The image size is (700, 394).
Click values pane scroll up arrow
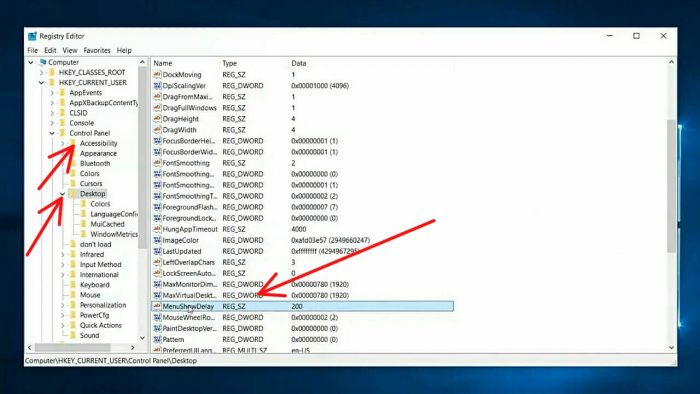(x=671, y=62)
